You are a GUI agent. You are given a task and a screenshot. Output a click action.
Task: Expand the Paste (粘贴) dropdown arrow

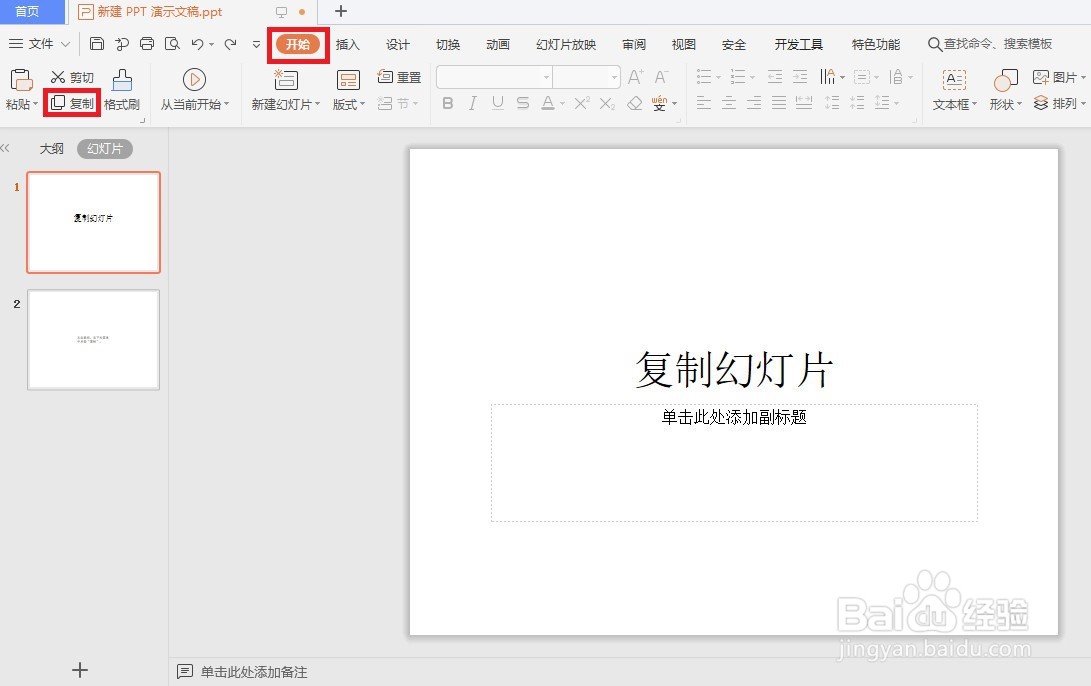[35, 104]
